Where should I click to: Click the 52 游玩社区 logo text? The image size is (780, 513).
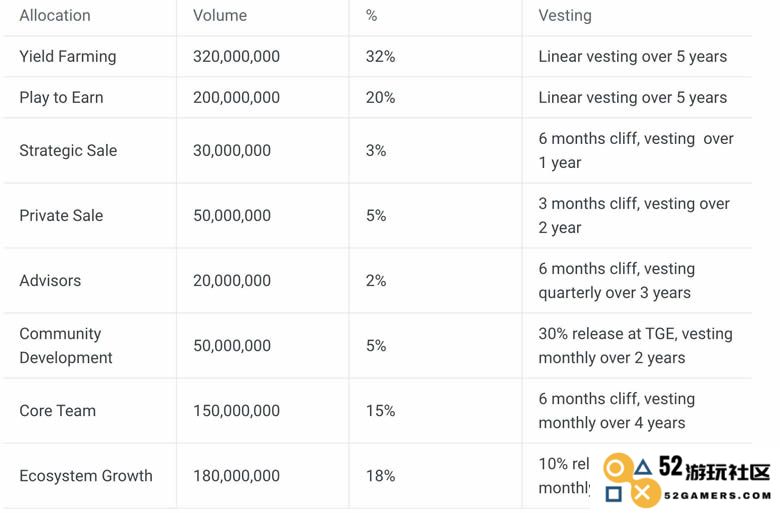tap(714, 468)
